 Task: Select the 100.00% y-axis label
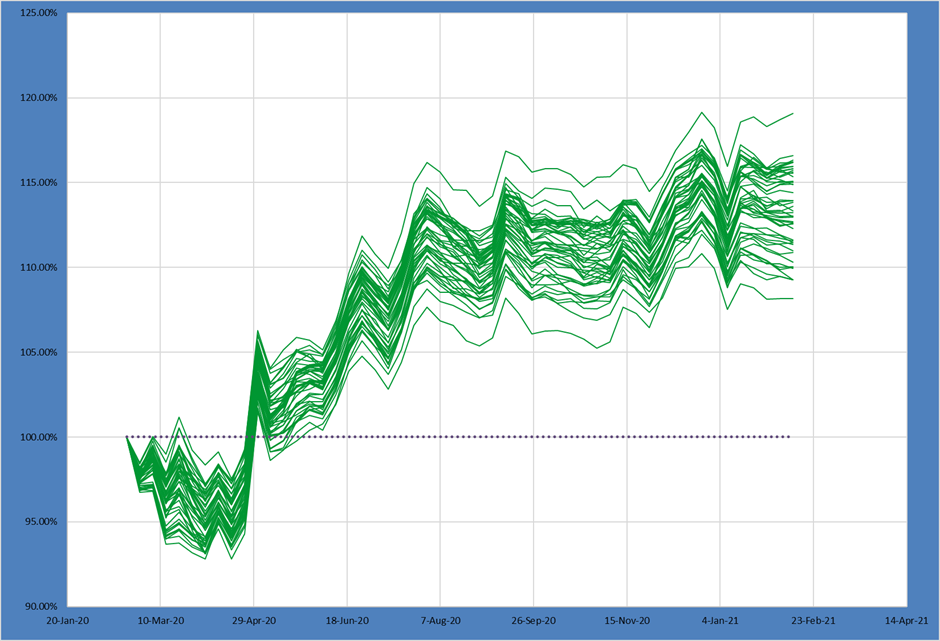[39, 437]
